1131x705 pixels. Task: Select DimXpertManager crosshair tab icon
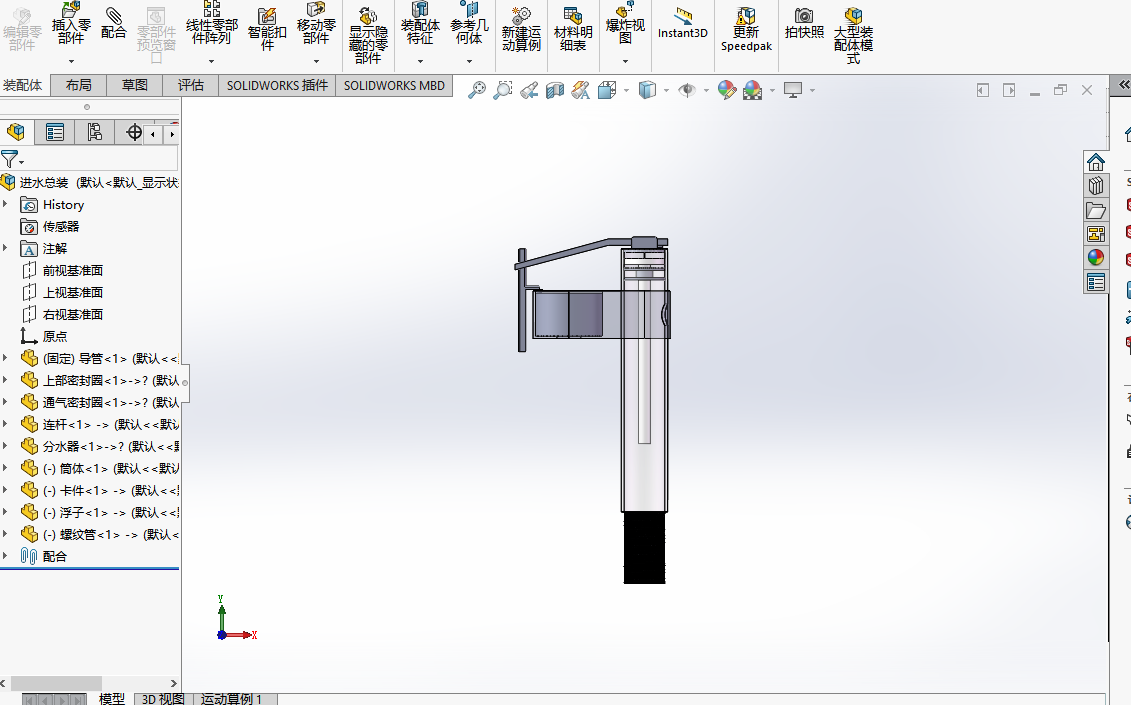click(133, 132)
